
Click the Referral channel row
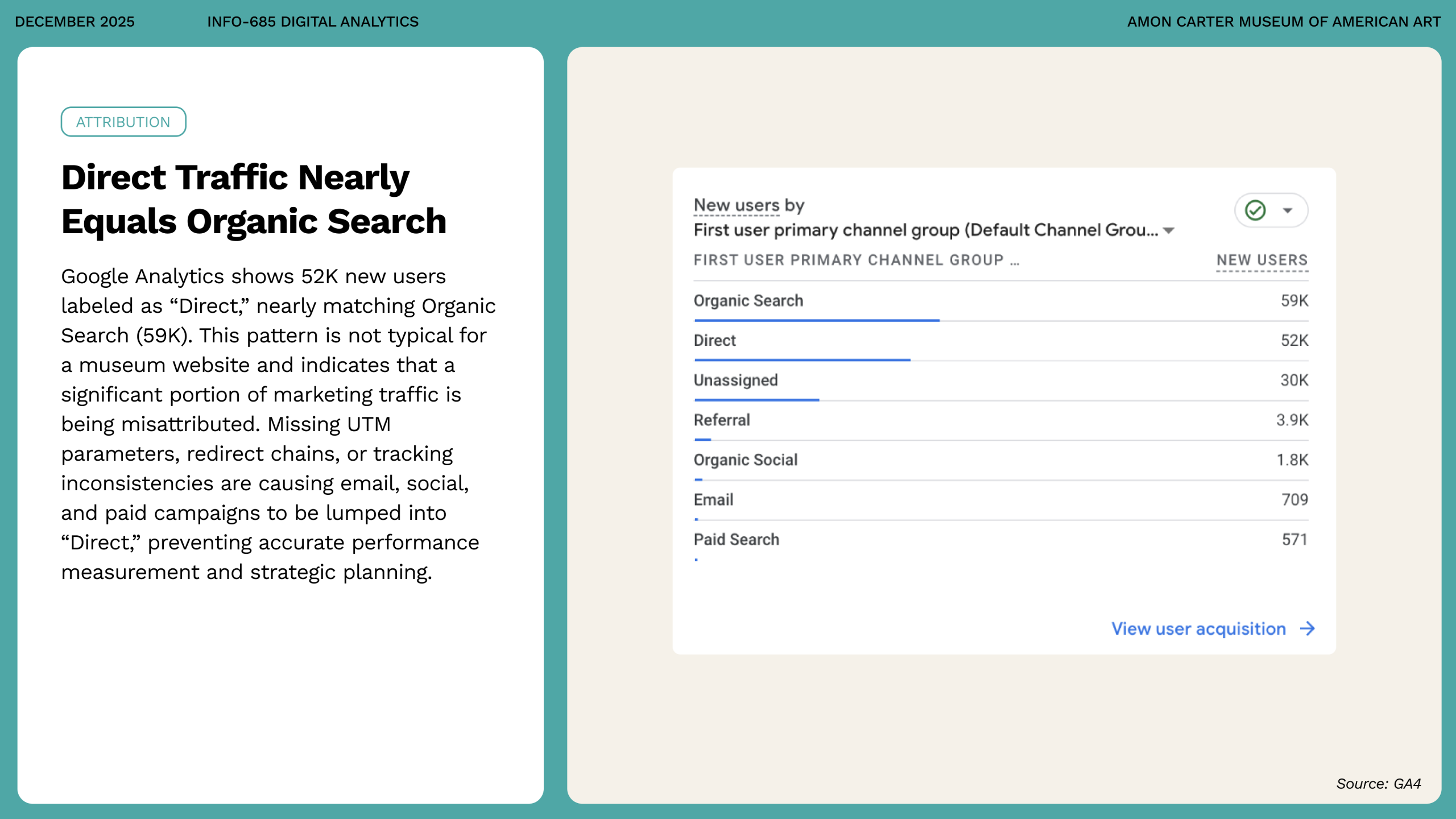pos(722,420)
